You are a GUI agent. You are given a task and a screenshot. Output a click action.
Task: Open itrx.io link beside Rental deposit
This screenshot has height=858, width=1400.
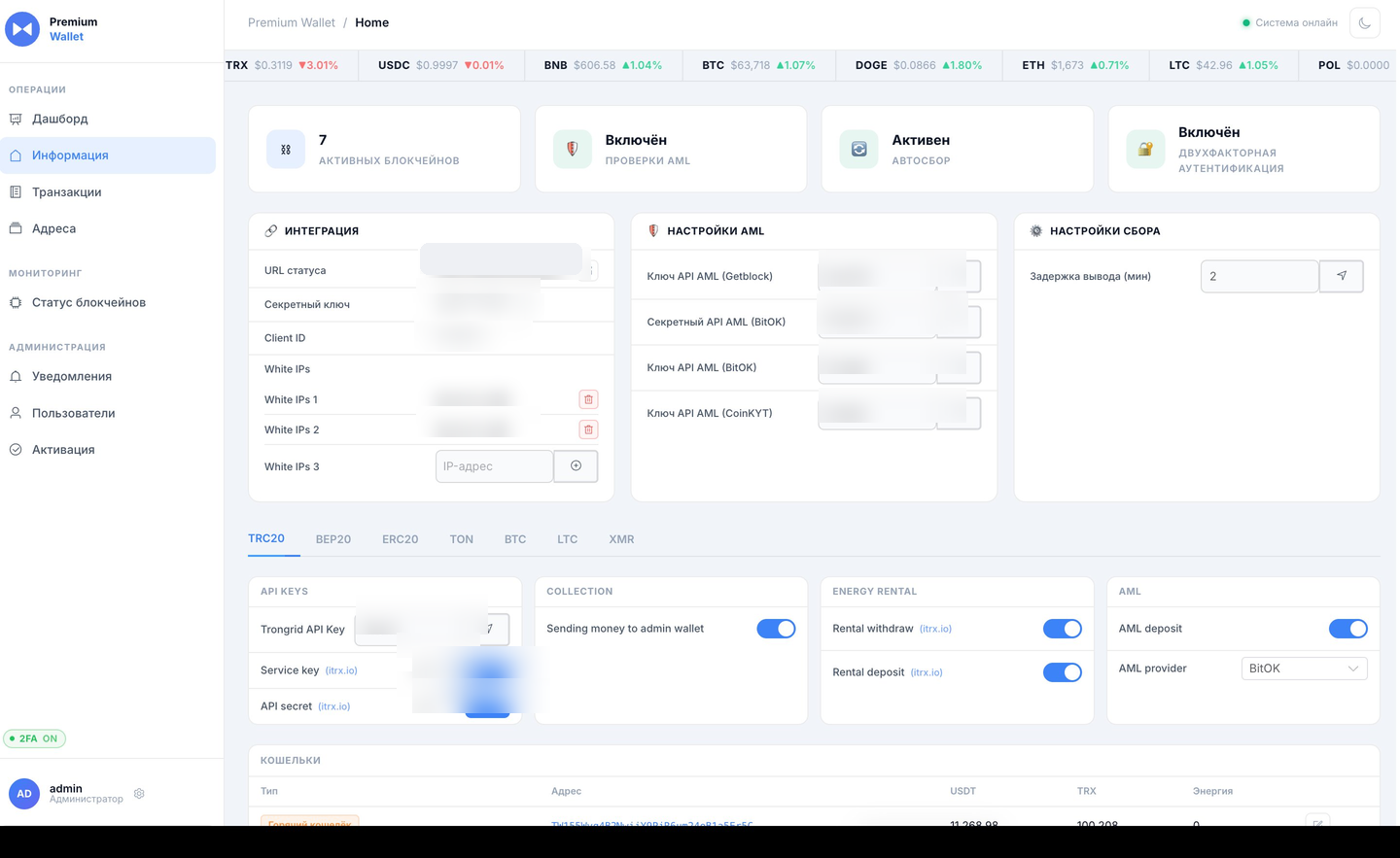click(927, 672)
